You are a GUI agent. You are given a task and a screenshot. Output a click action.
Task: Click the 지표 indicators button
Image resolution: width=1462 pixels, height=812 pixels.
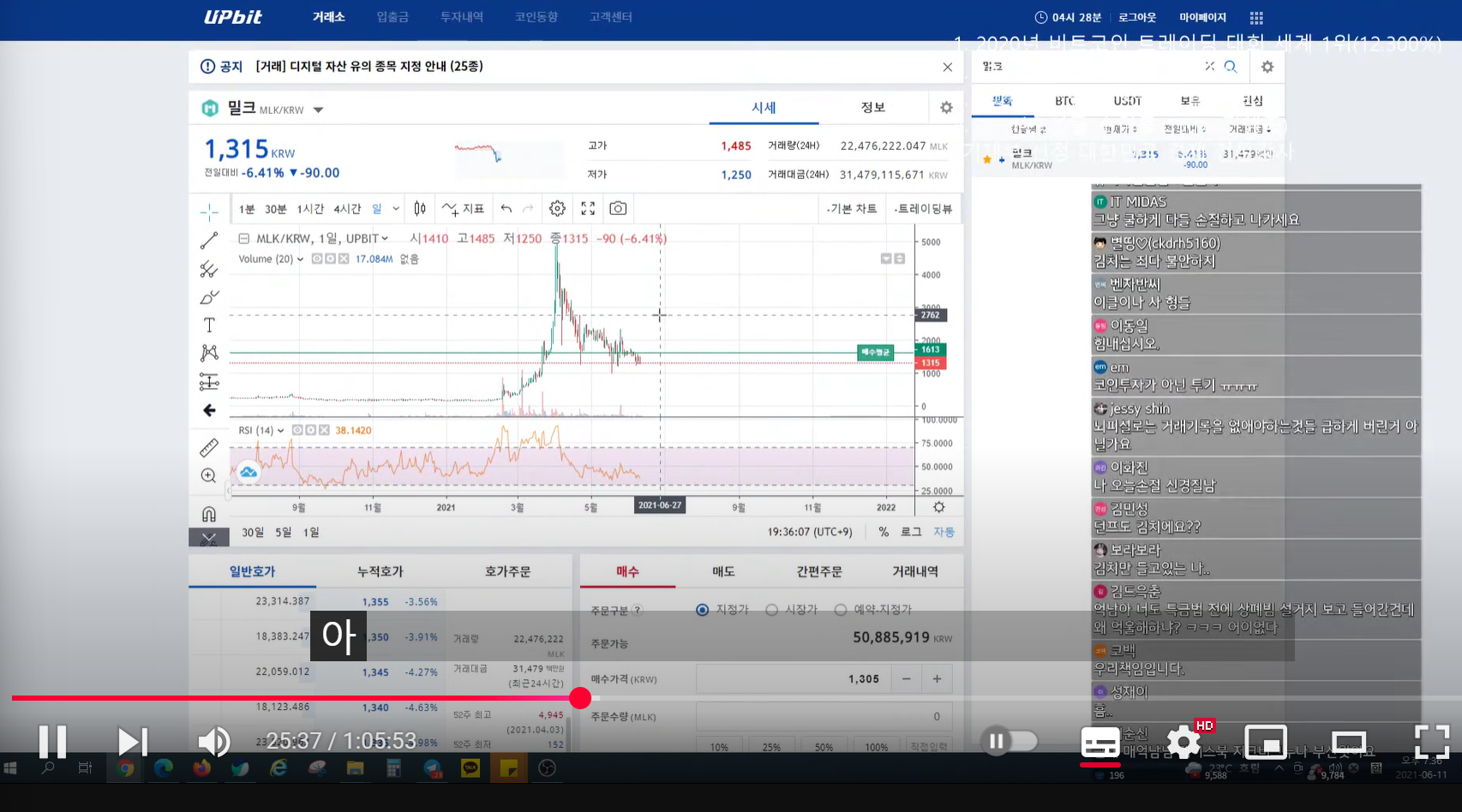pos(464,208)
